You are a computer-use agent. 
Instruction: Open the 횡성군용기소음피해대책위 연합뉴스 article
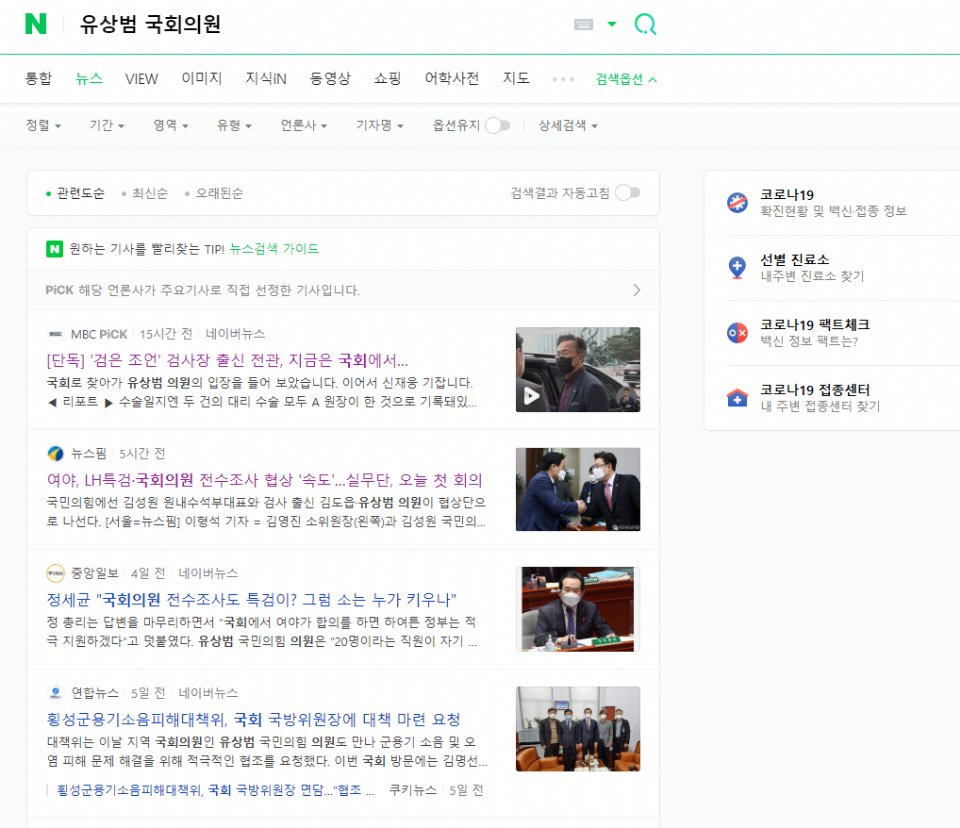pyautogui.click(x=253, y=719)
